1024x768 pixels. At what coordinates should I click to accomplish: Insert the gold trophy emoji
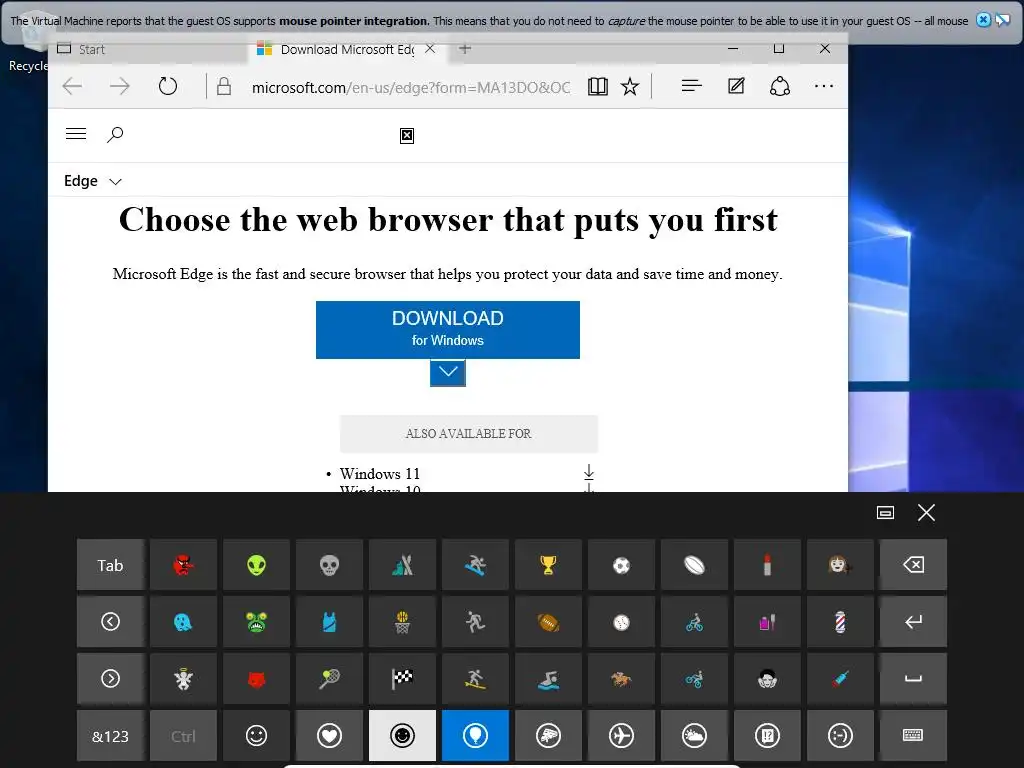(549, 565)
